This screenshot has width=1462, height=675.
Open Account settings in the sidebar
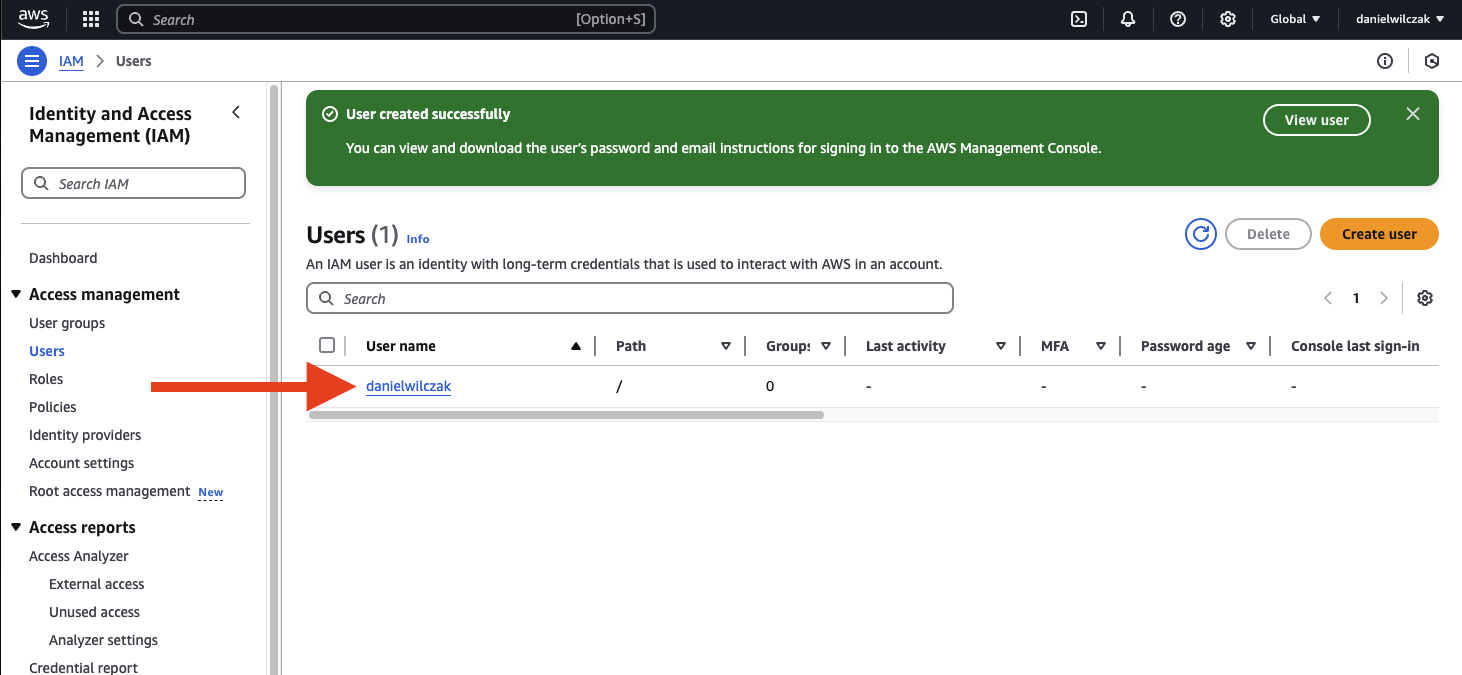click(x=81, y=463)
